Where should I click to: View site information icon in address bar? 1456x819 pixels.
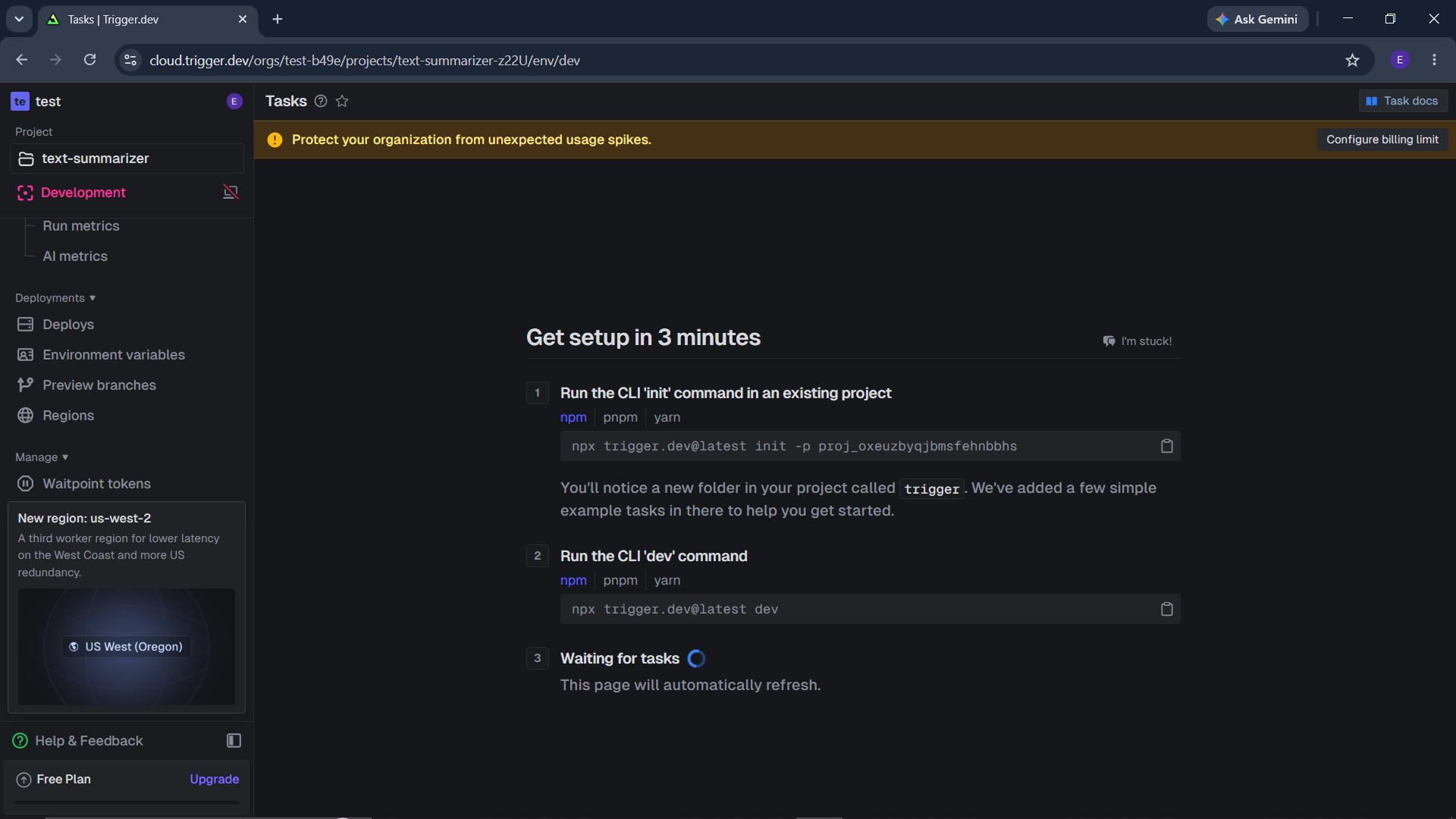[130, 60]
